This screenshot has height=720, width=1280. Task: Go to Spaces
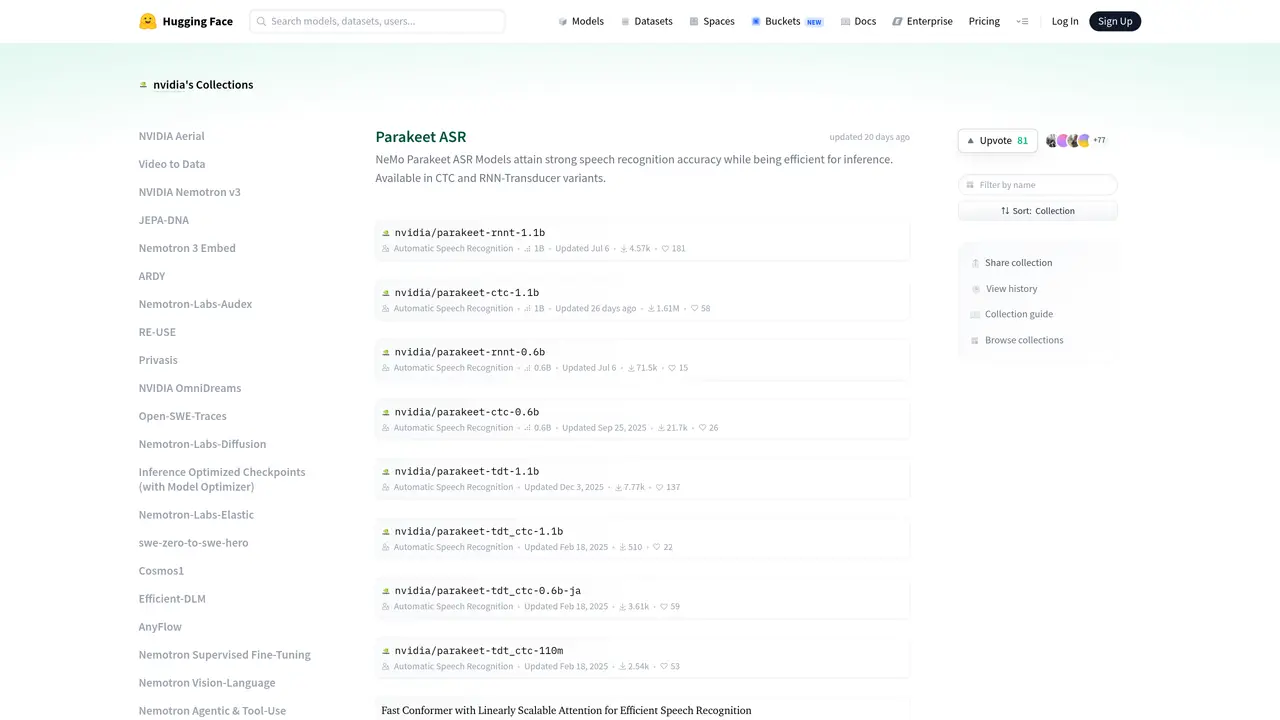point(712,21)
